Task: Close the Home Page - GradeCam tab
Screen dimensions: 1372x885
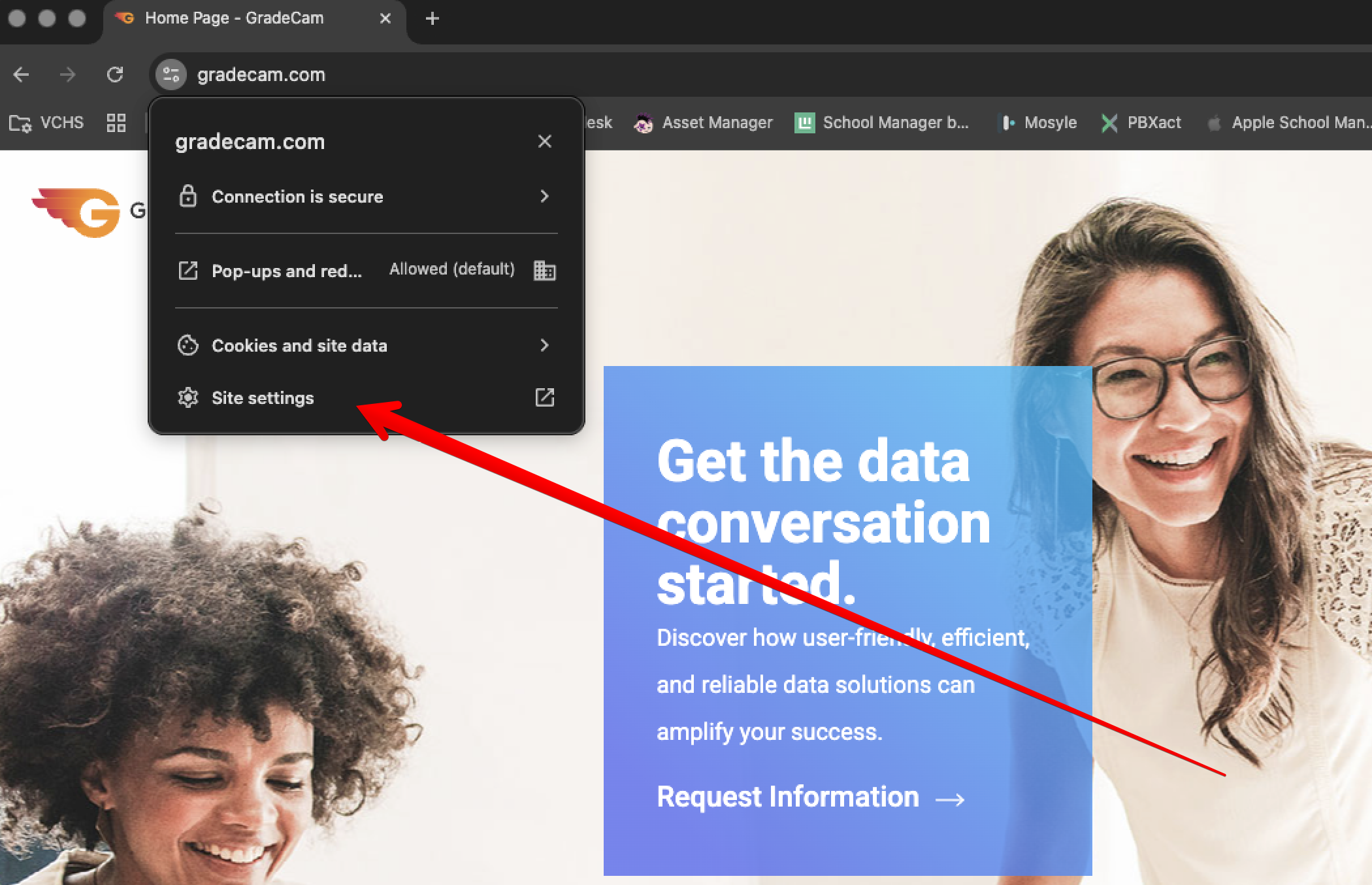Action: click(385, 18)
